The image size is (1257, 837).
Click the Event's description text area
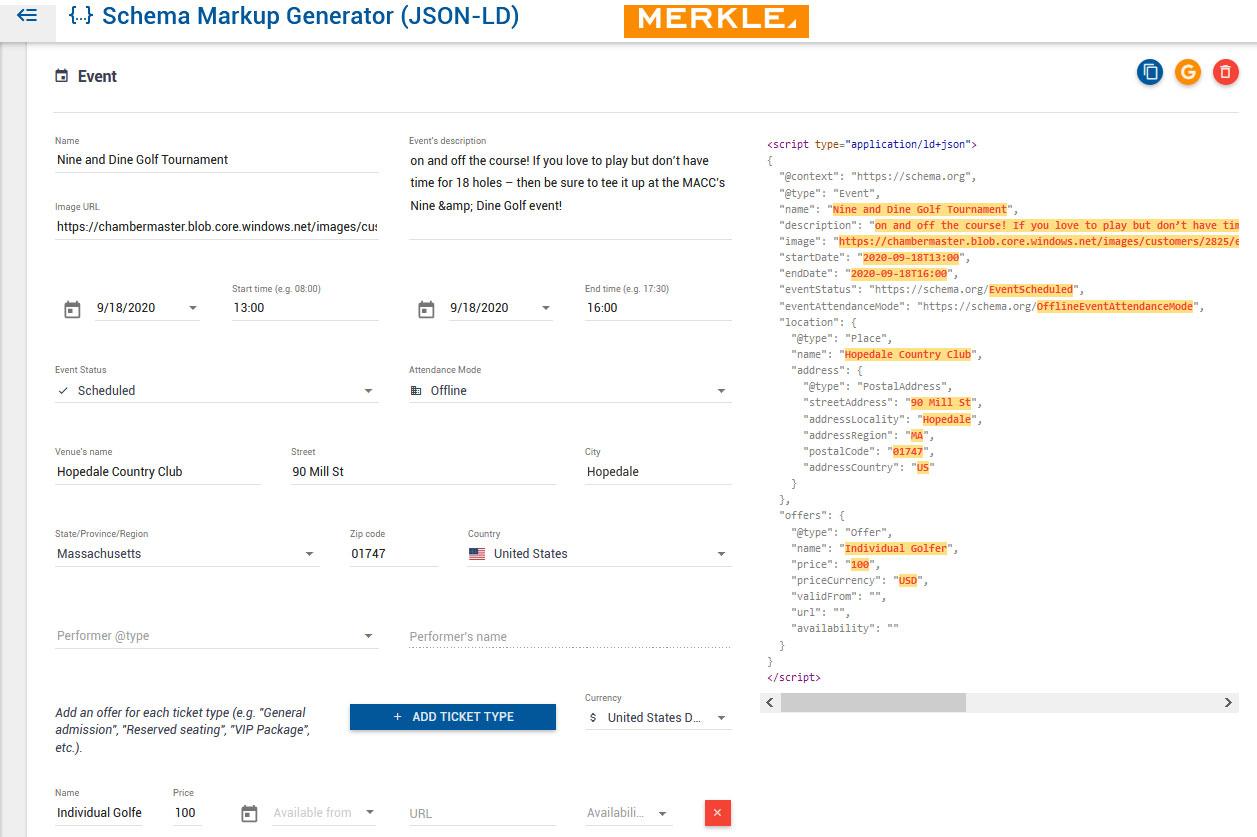pyautogui.click(x=570, y=194)
